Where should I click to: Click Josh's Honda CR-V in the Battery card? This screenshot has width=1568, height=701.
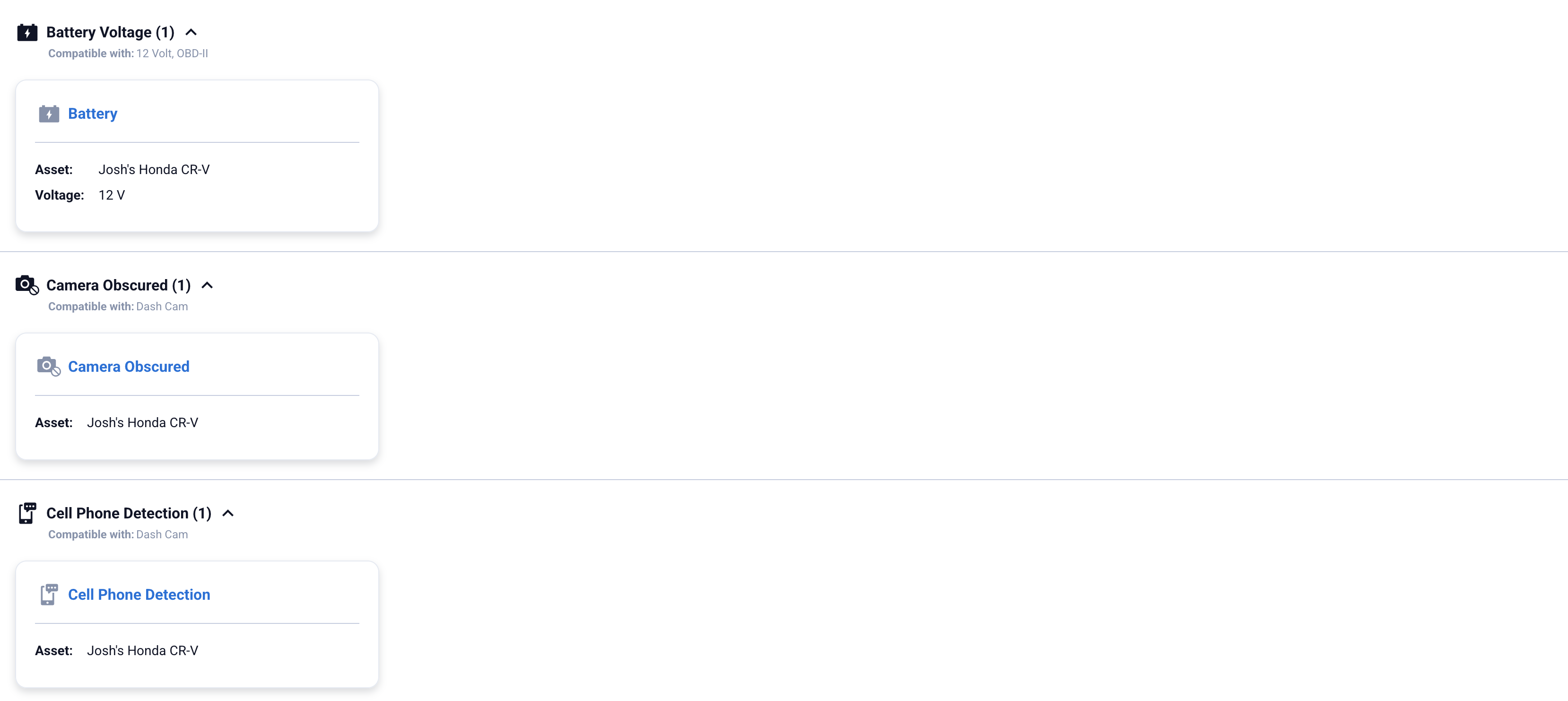coord(153,169)
